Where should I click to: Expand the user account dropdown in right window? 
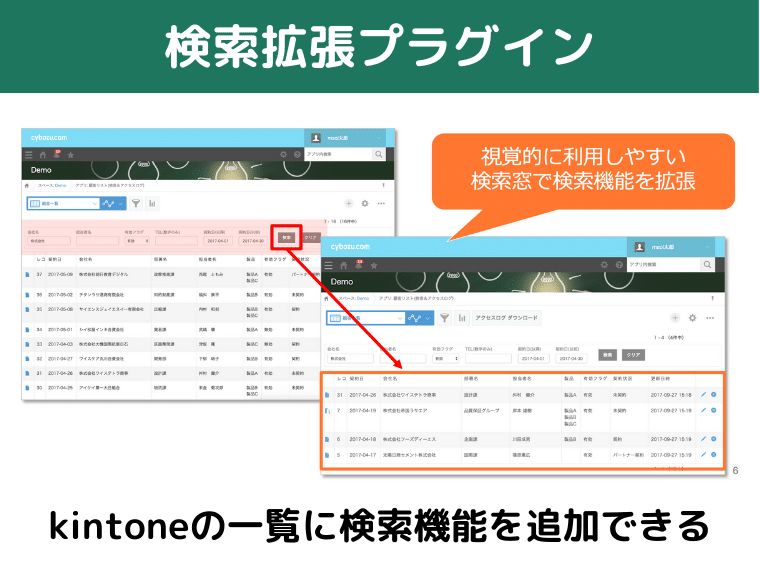tap(707, 247)
